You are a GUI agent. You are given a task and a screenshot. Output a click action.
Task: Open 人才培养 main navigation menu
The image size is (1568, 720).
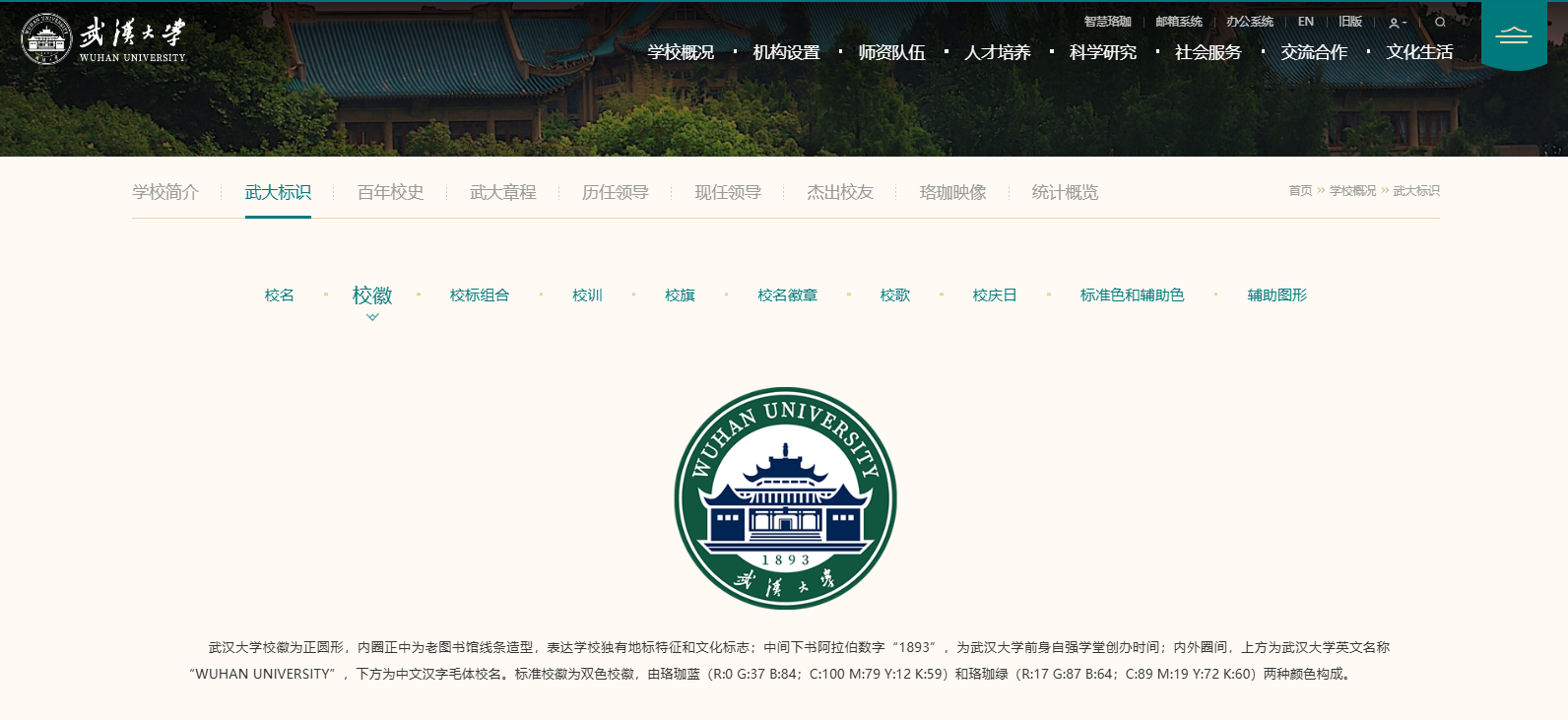tap(997, 52)
